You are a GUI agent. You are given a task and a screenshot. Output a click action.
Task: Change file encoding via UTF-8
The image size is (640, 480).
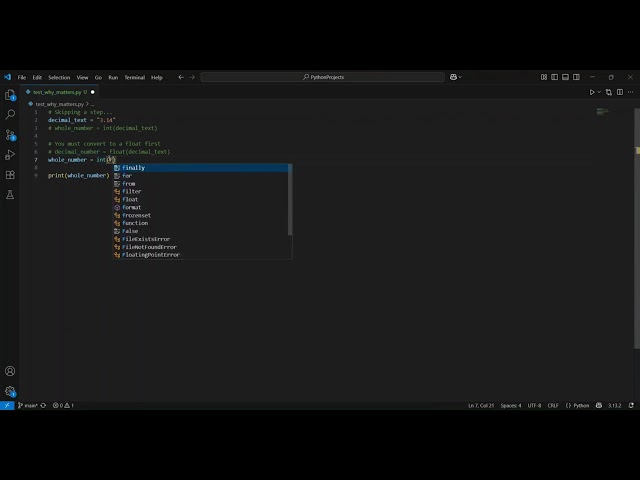[x=534, y=405]
